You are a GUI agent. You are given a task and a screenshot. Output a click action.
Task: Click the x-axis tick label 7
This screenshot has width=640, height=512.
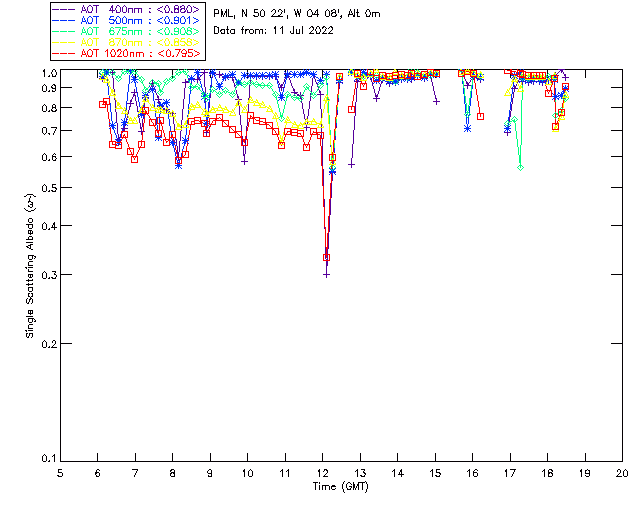135,474
